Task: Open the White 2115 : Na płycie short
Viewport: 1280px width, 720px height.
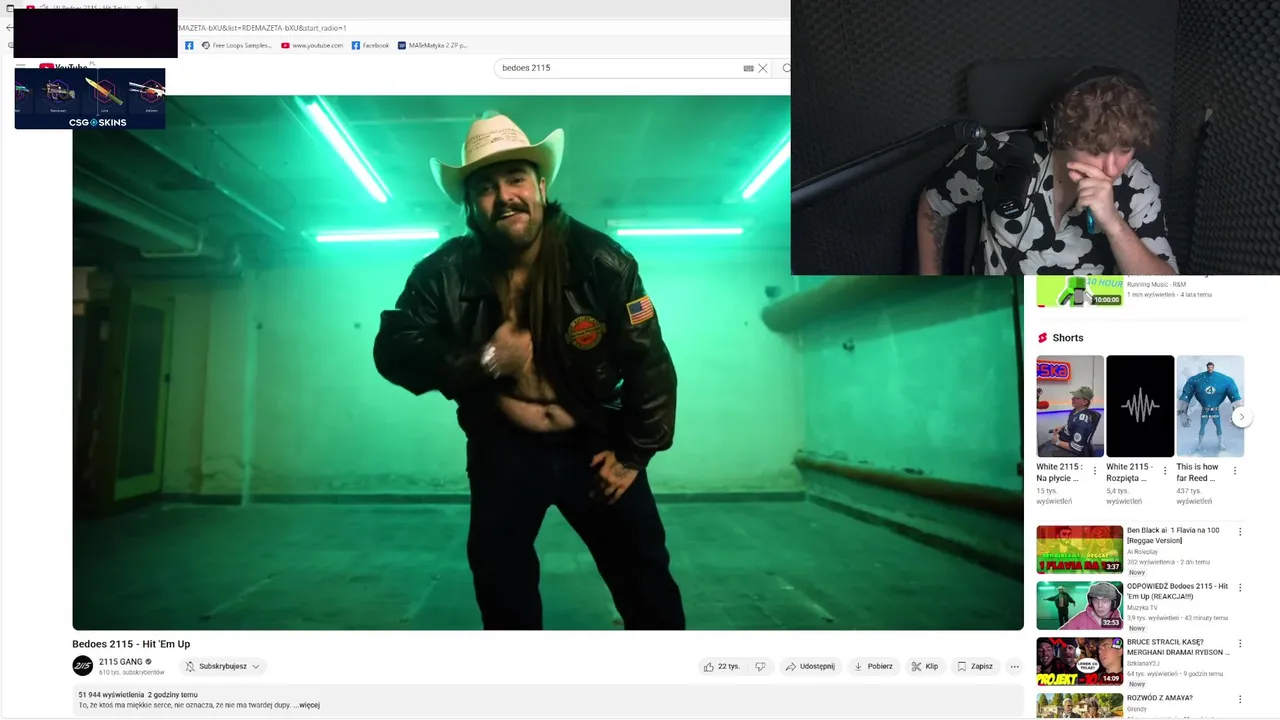Action: click(x=1070, y=406)
